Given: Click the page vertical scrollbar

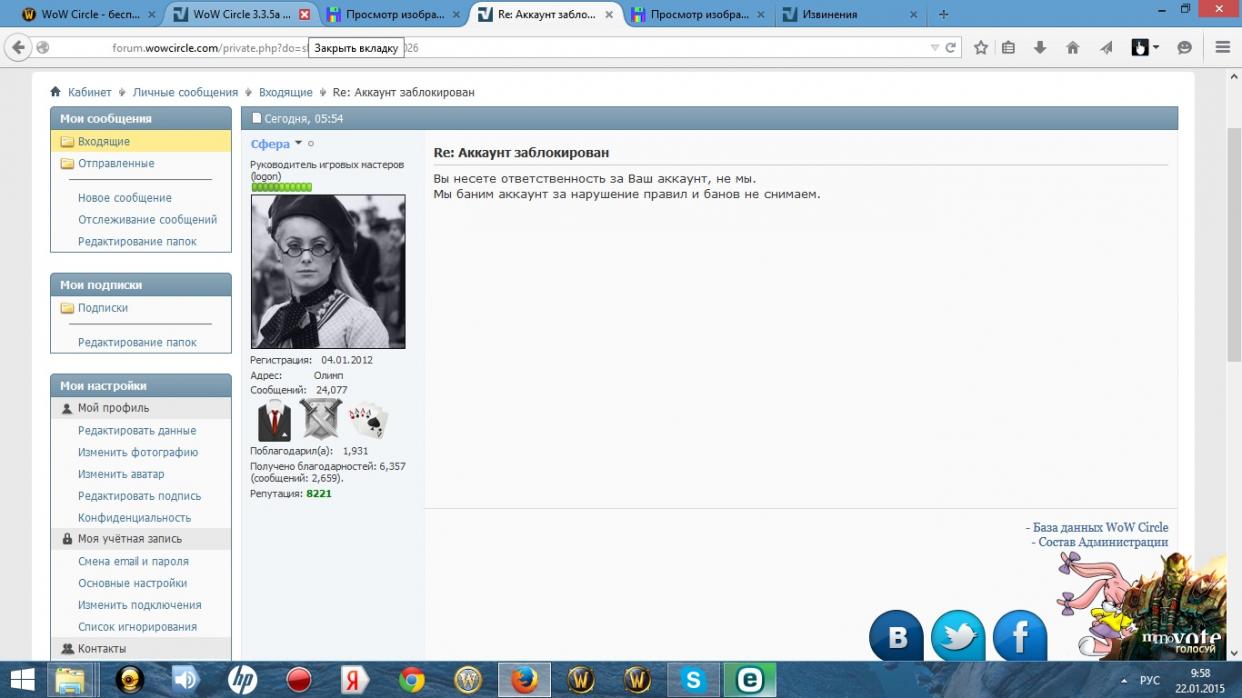Looking at the screenshot, I should 1234,300.
